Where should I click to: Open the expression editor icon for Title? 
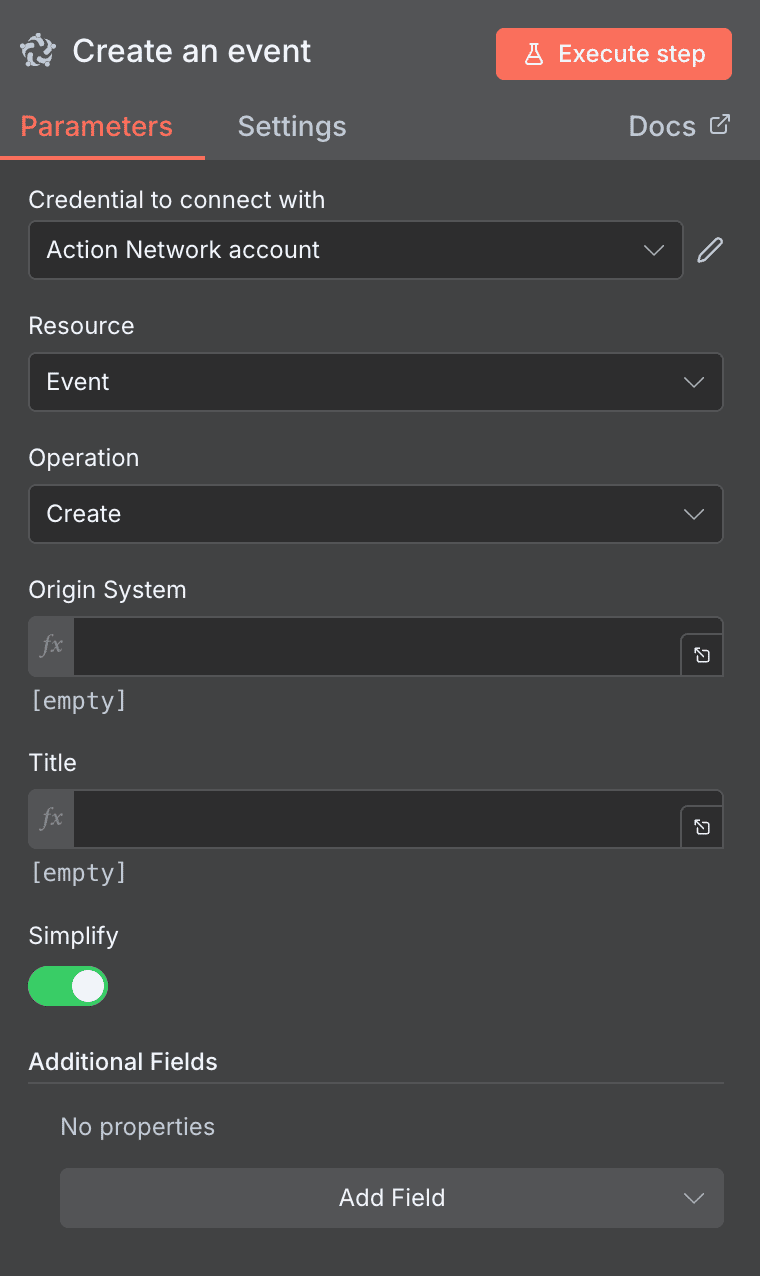coord(701,826)
